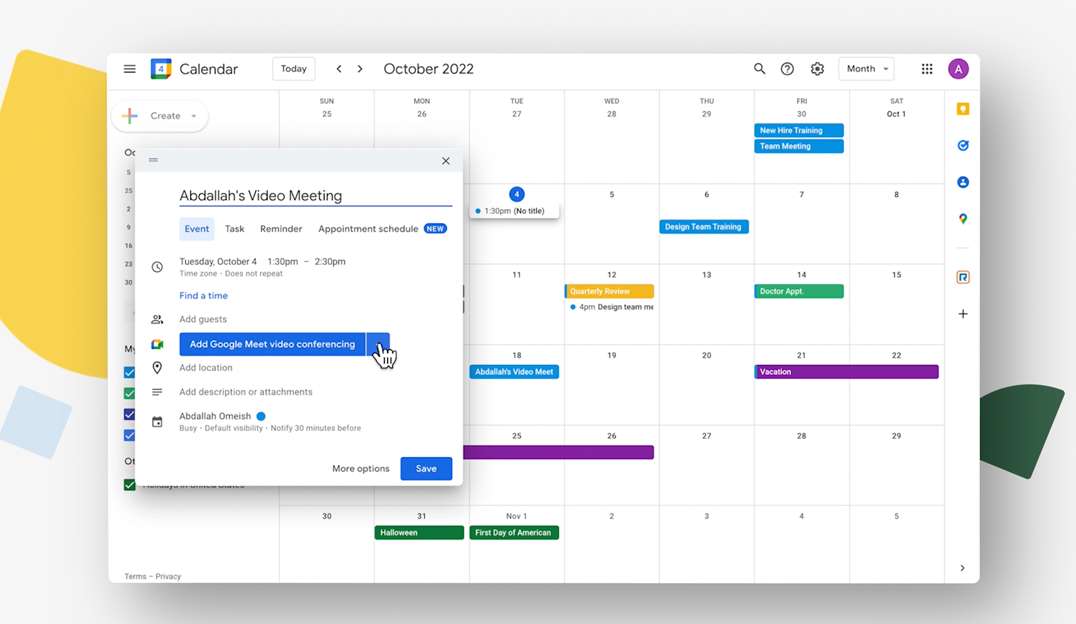Open Google Maps in side panel

tap(963, 219)
